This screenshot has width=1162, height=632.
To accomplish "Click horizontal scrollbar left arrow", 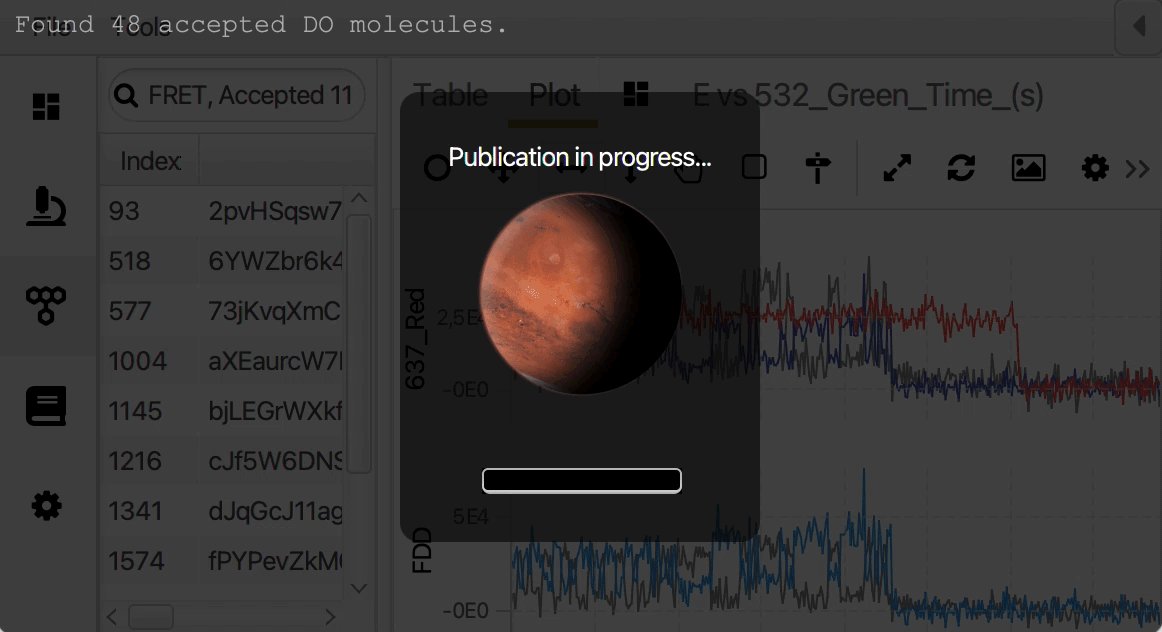I will pos(112,616).
